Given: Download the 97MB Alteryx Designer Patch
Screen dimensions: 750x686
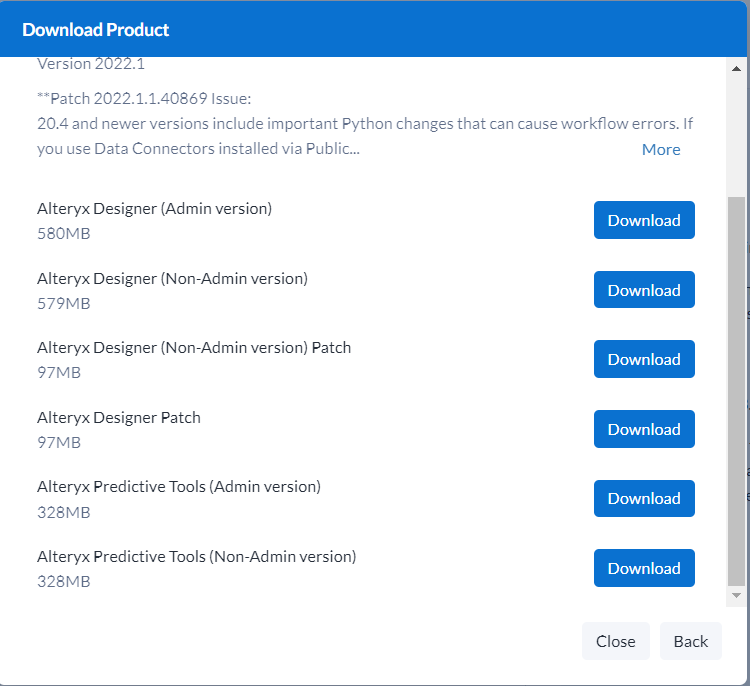Looking at the screenshot, I should coord(643,430).
